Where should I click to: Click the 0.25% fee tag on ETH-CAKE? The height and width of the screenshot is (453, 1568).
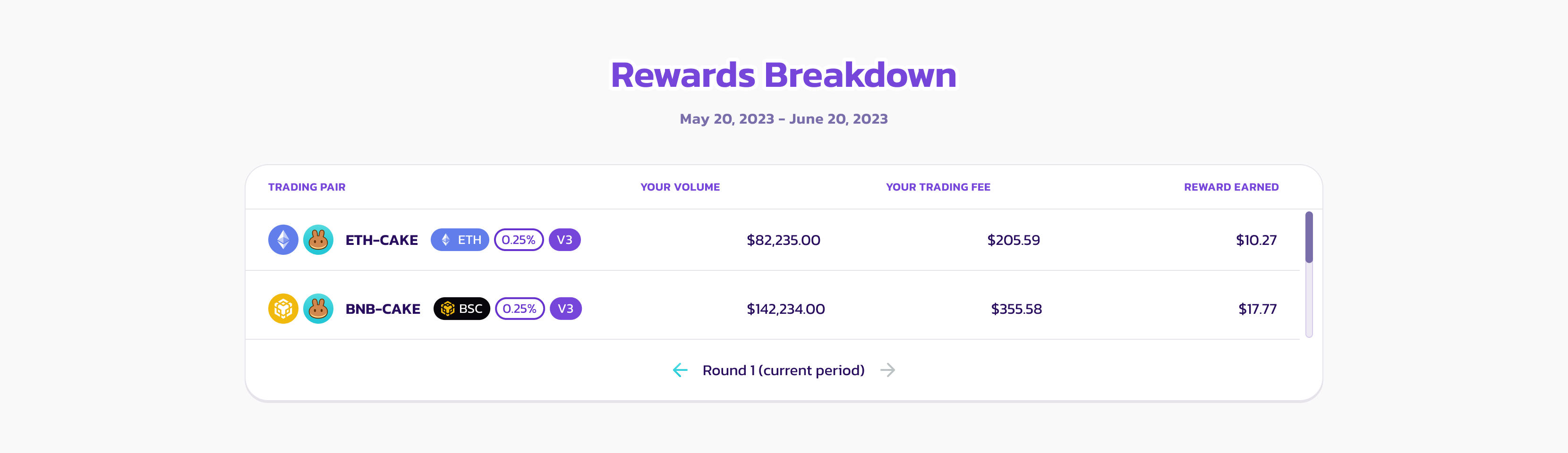tap(519, 240)
